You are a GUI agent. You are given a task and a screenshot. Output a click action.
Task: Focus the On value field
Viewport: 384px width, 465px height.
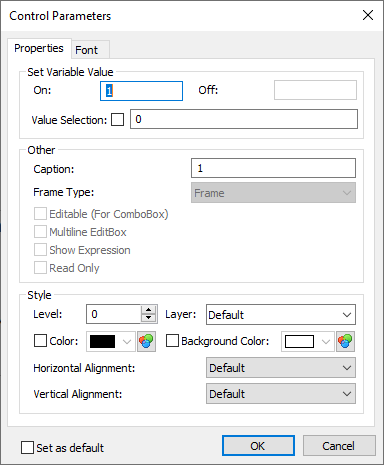pyautogui.click(x=141, y=91)
